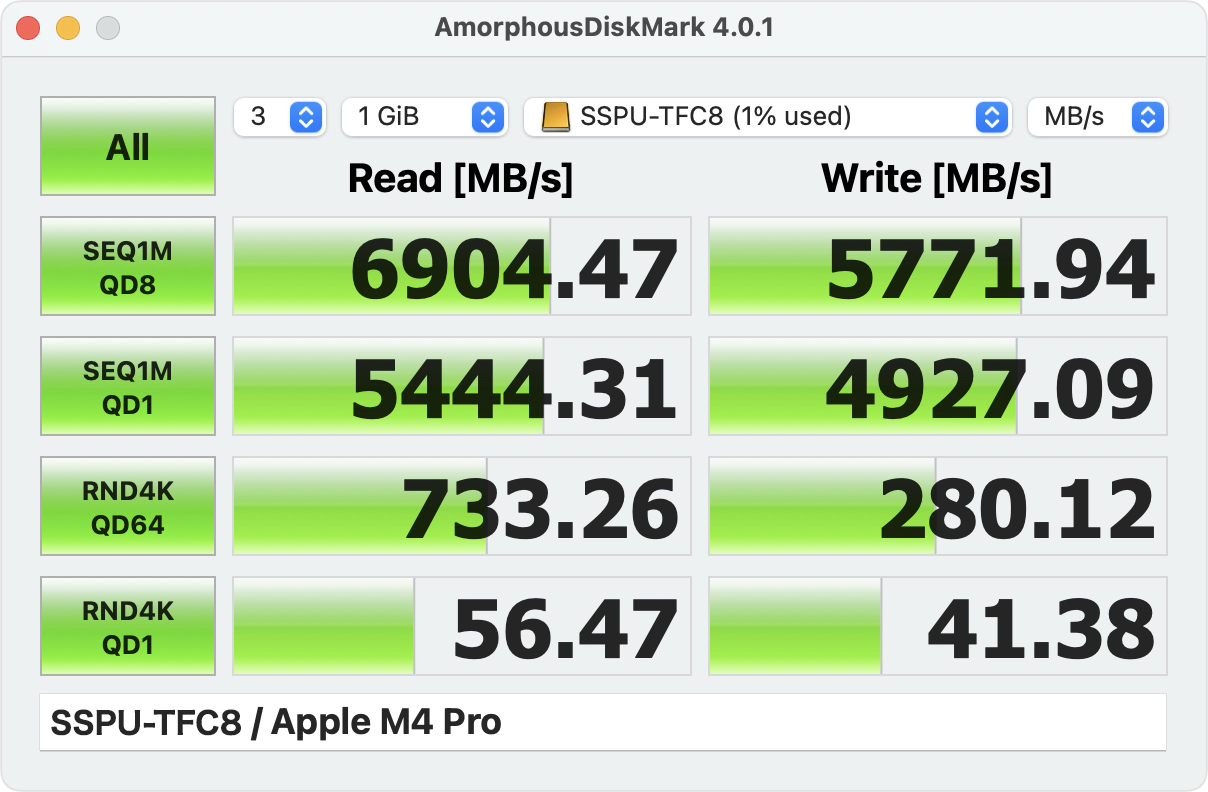This screenshot has width=1208, height=792.
Task: Change the MB/s unit dropdown
Action: click(1097, 117)
